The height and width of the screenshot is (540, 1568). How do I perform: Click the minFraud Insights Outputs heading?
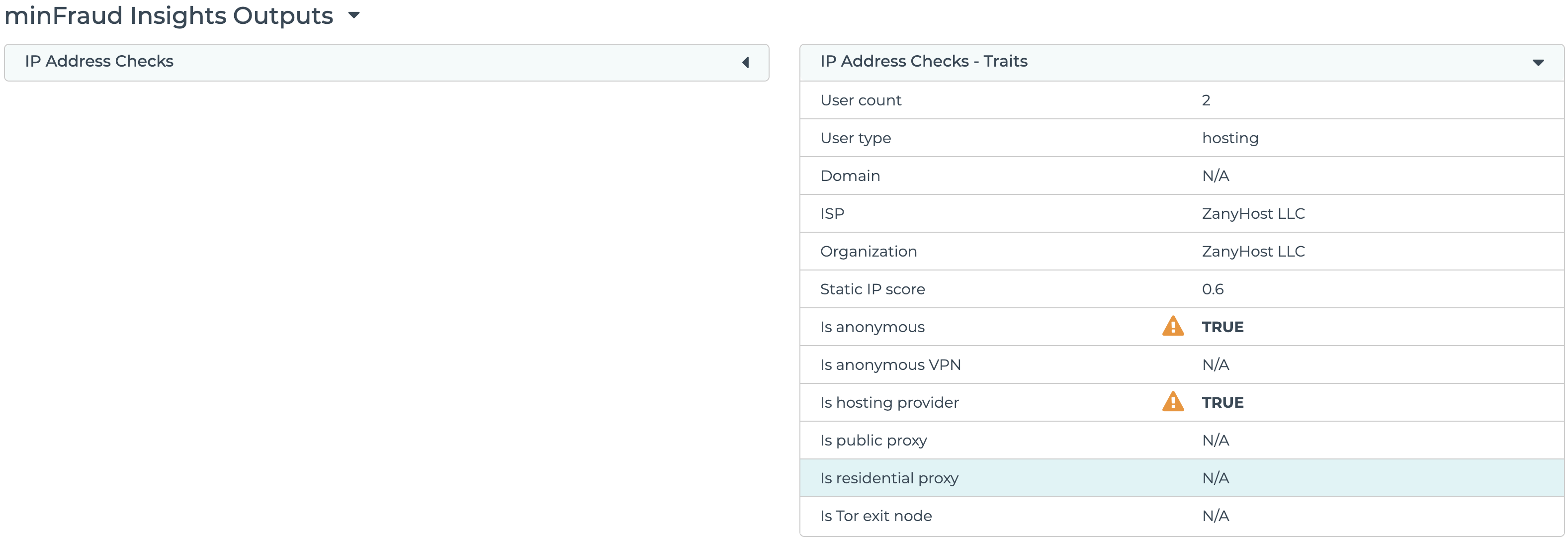169,15
